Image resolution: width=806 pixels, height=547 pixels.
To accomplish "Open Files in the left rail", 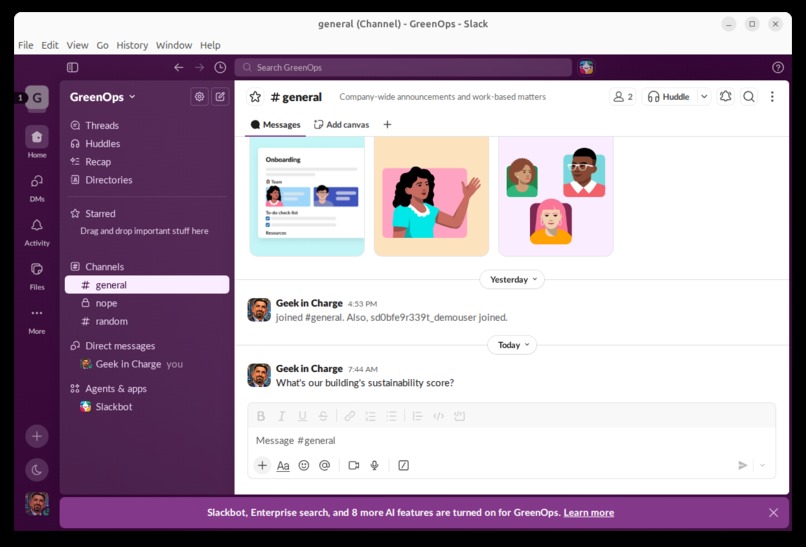I will [37, 276].
